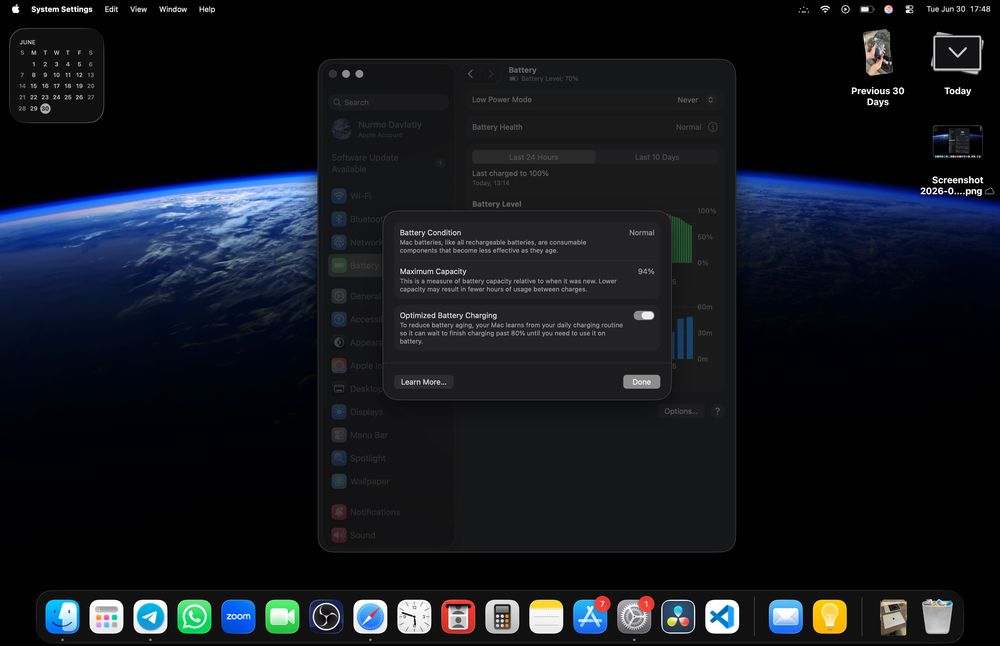Select Wi-Fi in the Settings sidebar
1000x646 pixels.
point(388,196)
